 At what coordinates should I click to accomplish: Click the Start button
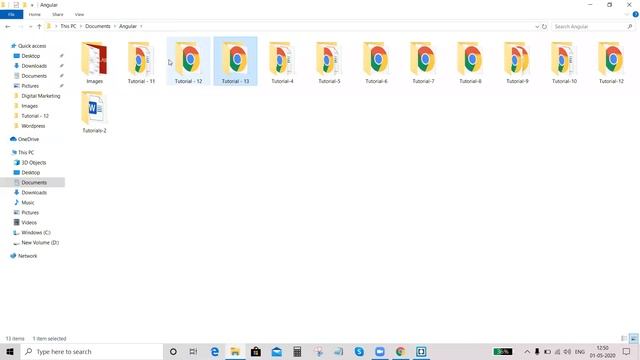tap(10, 351)
